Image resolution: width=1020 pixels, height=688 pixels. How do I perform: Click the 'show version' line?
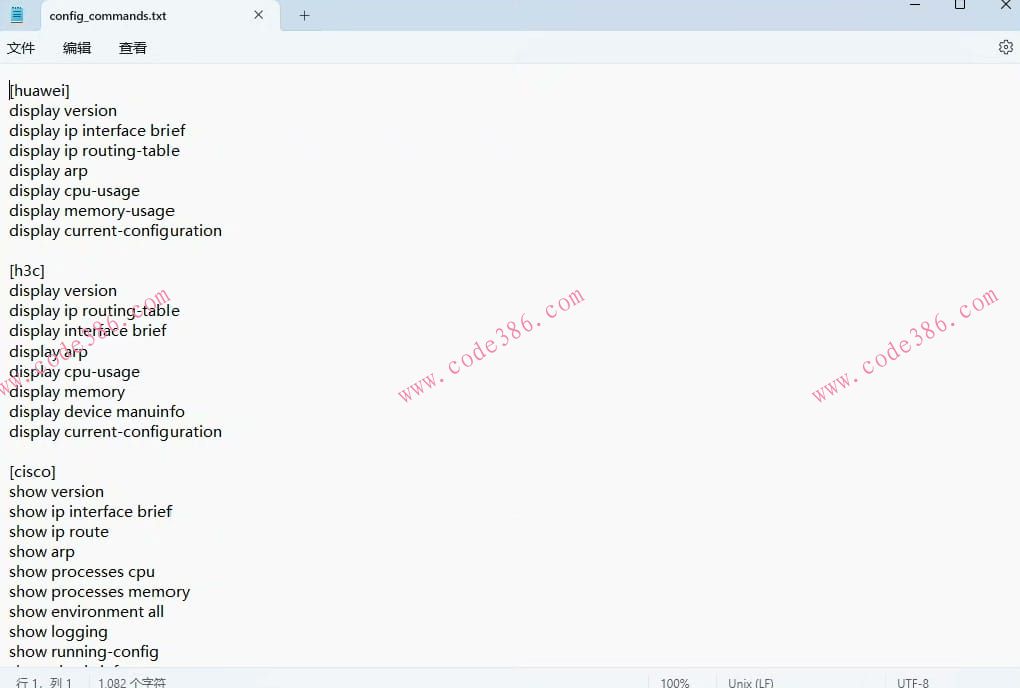57,492
